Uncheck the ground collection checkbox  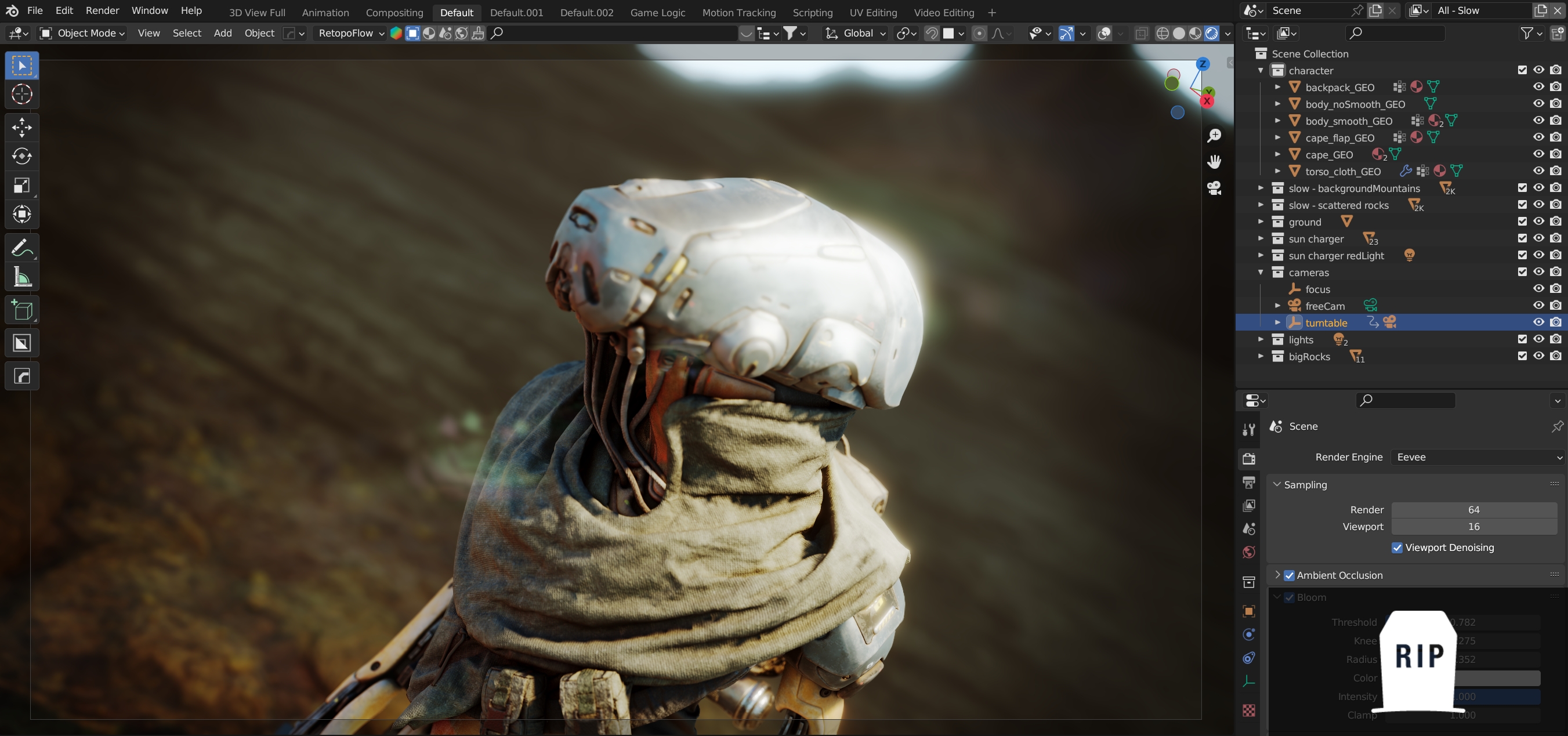coord(1522,222)
